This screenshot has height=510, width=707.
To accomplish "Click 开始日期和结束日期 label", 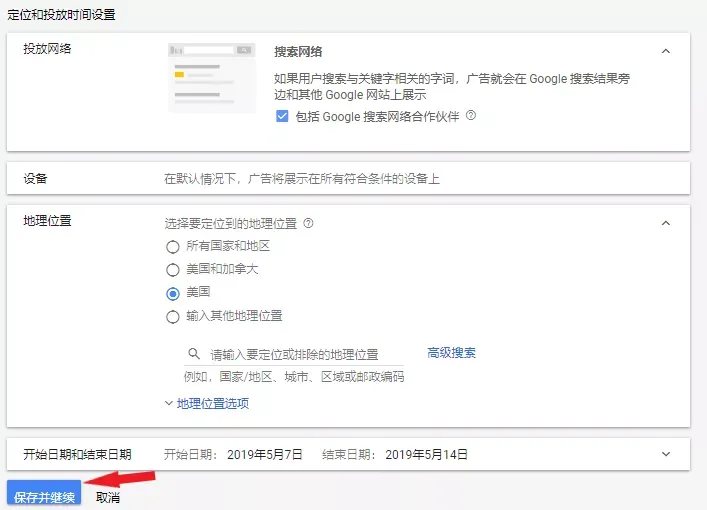I will tap(77, 454).
